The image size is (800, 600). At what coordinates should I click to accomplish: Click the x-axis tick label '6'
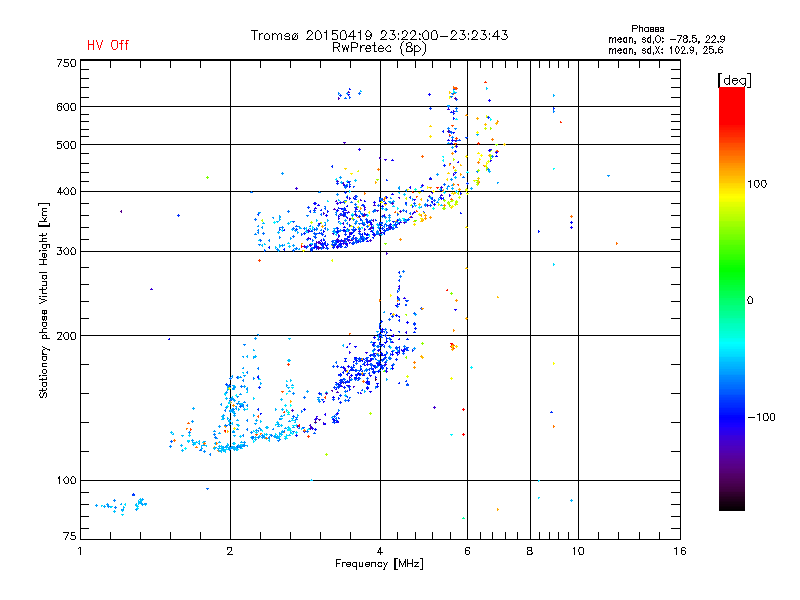click(467, 551)
